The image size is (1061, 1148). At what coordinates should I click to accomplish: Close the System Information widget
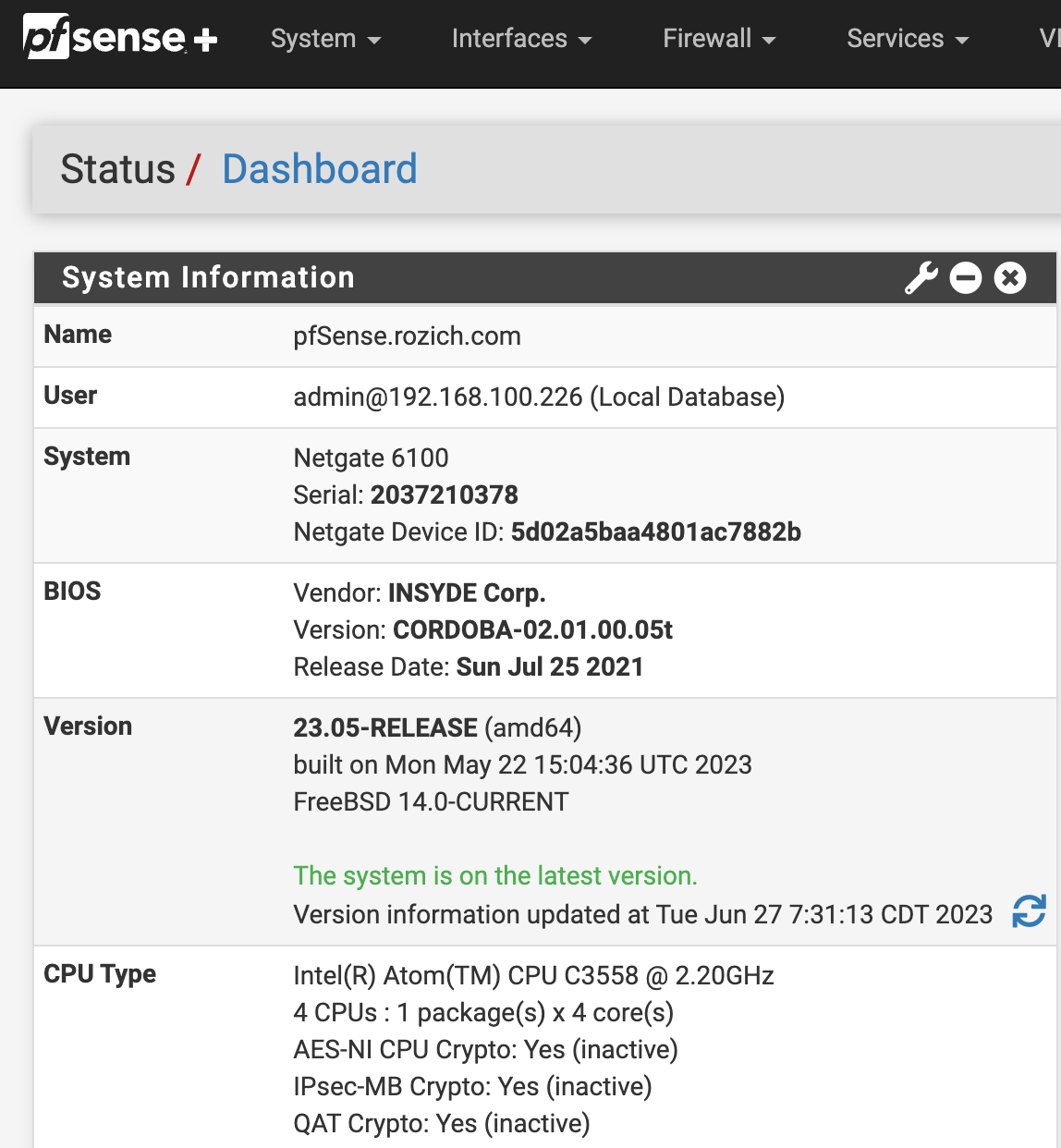1010,277
